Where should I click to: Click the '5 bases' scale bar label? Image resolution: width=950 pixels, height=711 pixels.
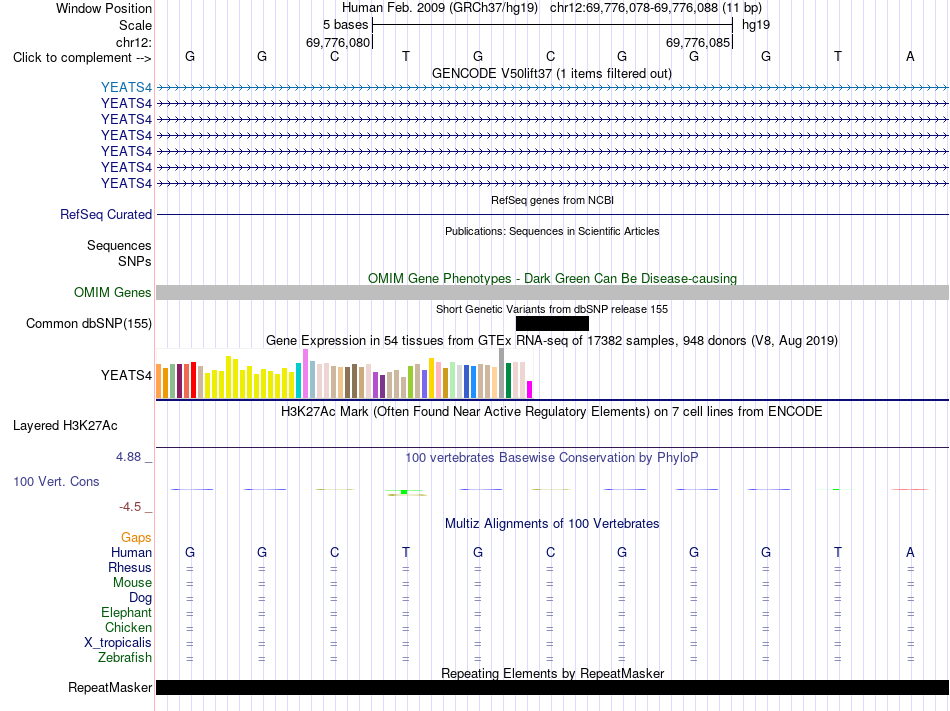click(x=345, y=25)
